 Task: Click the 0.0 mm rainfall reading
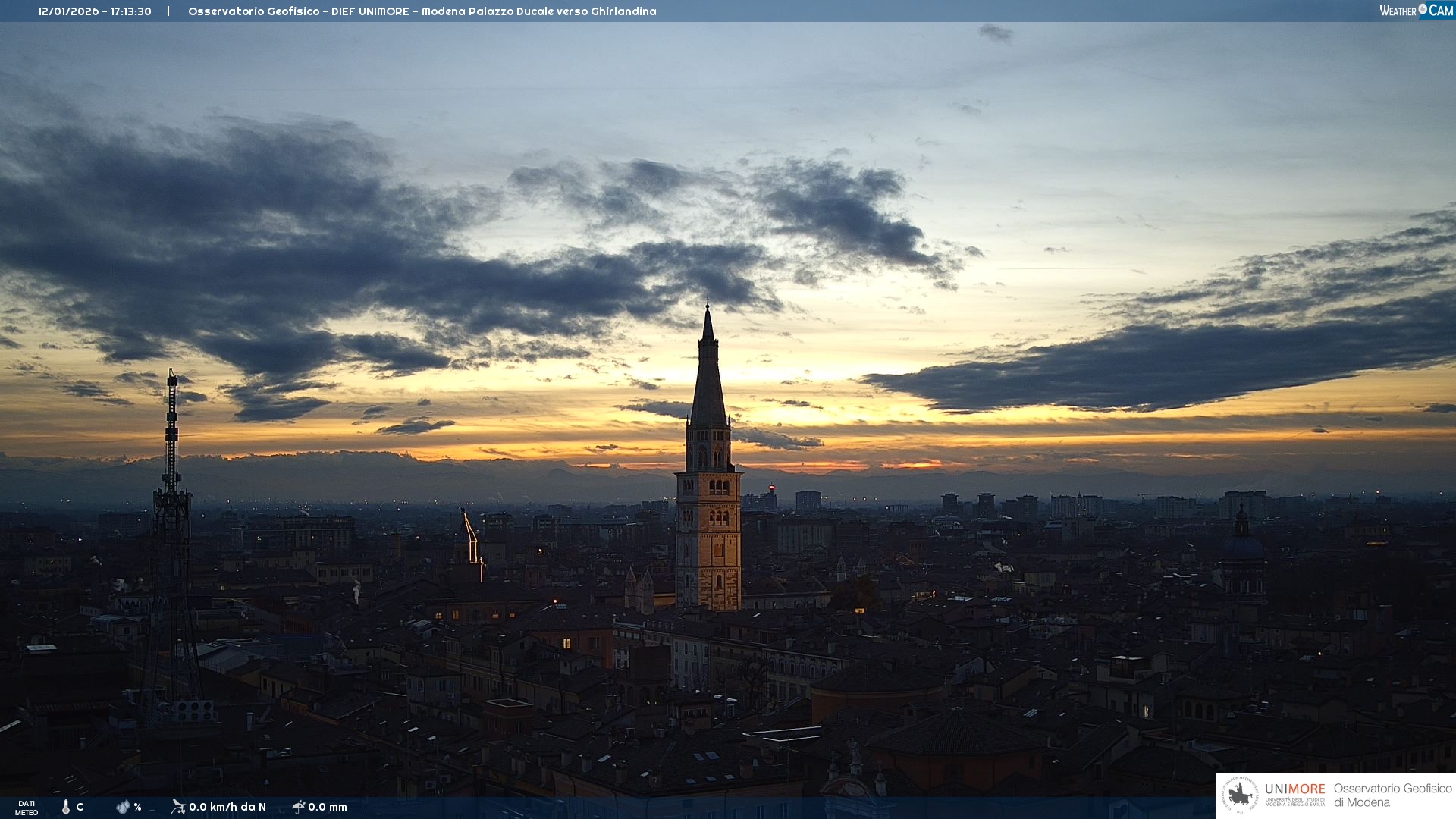coord(328,807)
